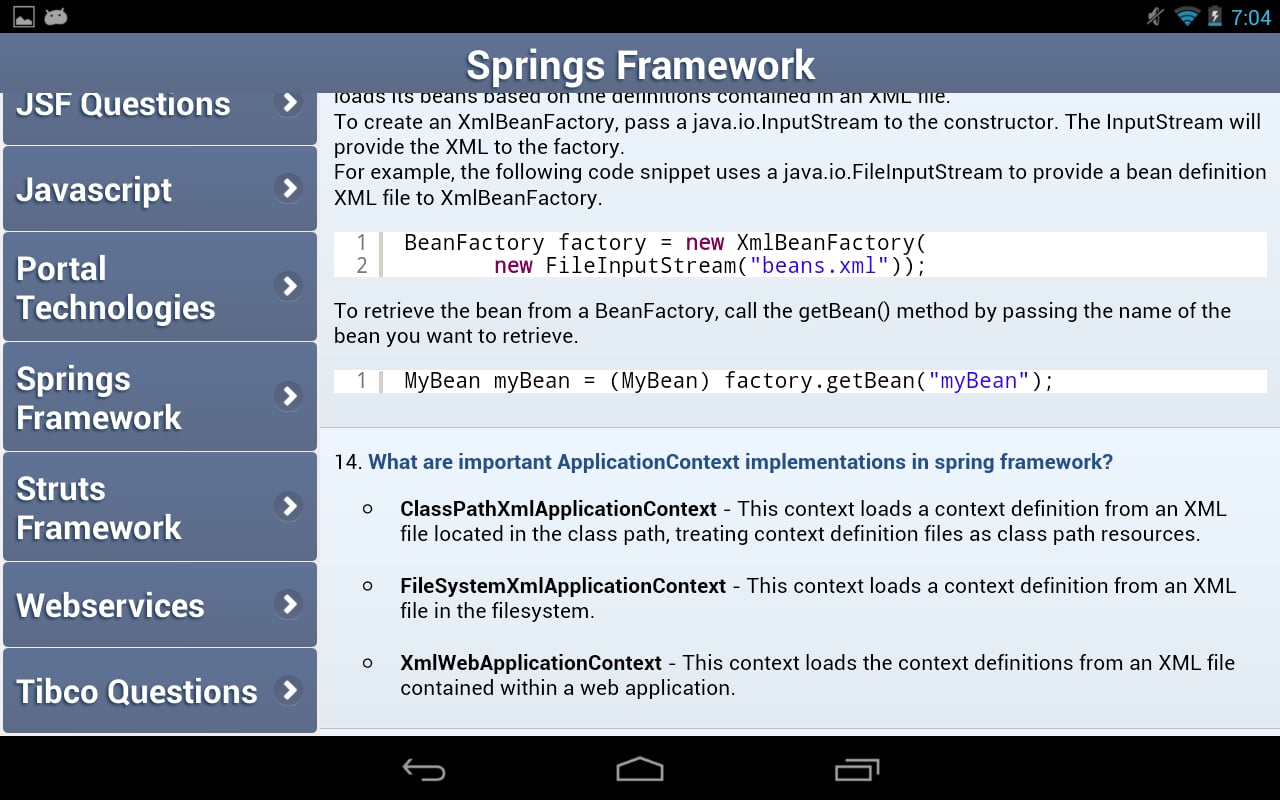Select Springs Framework in the sidebar
Viewport: 1280px width, 800px height.
pyautogui.click(x=160, y=397)
